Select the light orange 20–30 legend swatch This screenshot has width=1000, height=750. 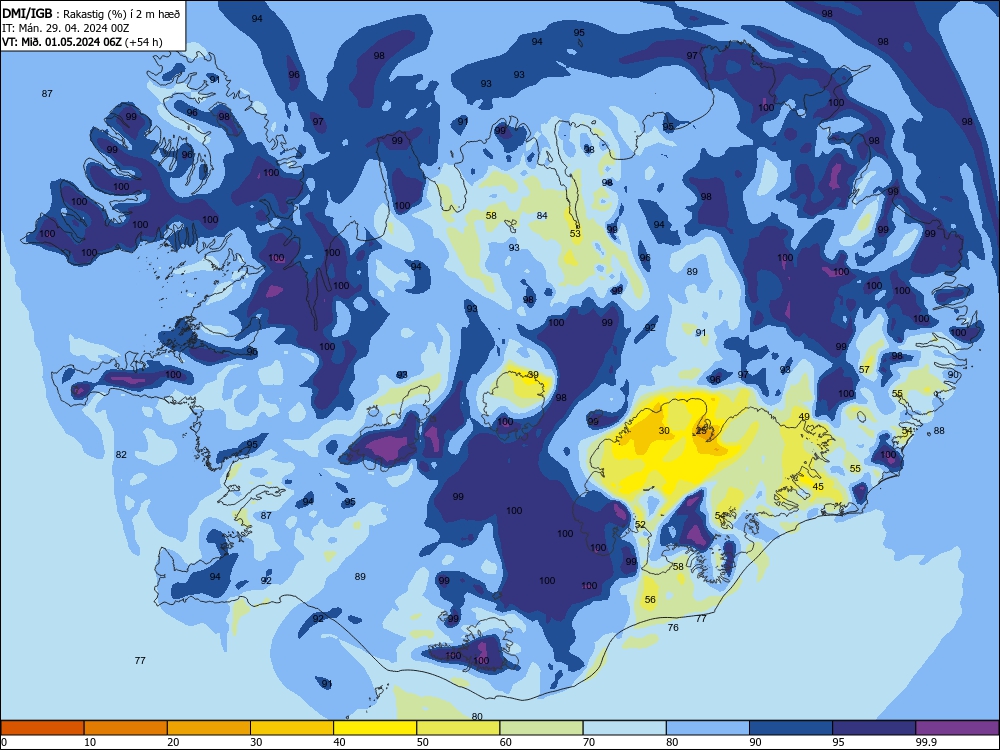click(x=209, y=728)
